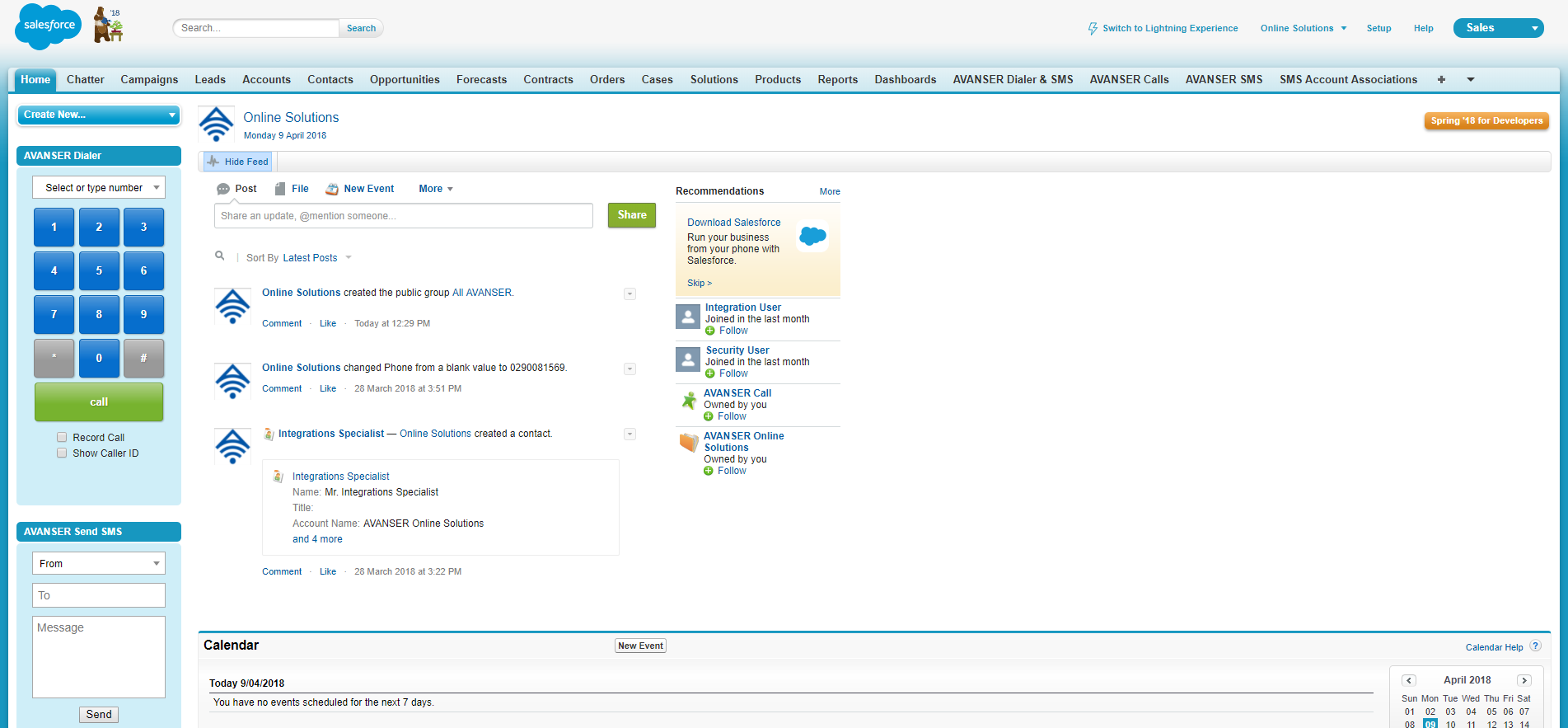Expand the all tabs arrow in navbar
Image resolution: width=1568 pixels, height=728 pixels.
tap(1471, 80)
